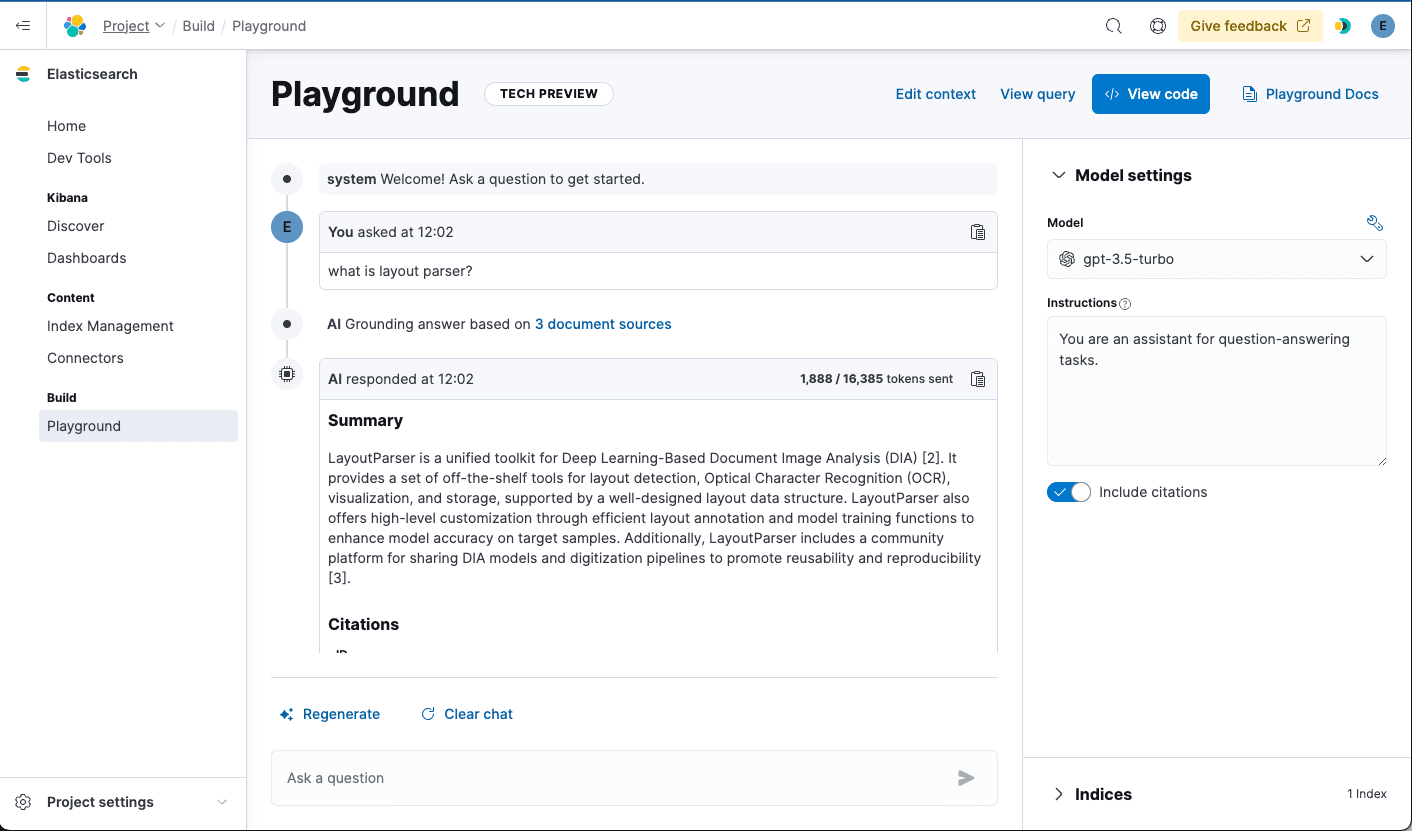Click Regenerate to redo the answer
The width and height of the screenshot is (1412, 831).
point(330,714)
